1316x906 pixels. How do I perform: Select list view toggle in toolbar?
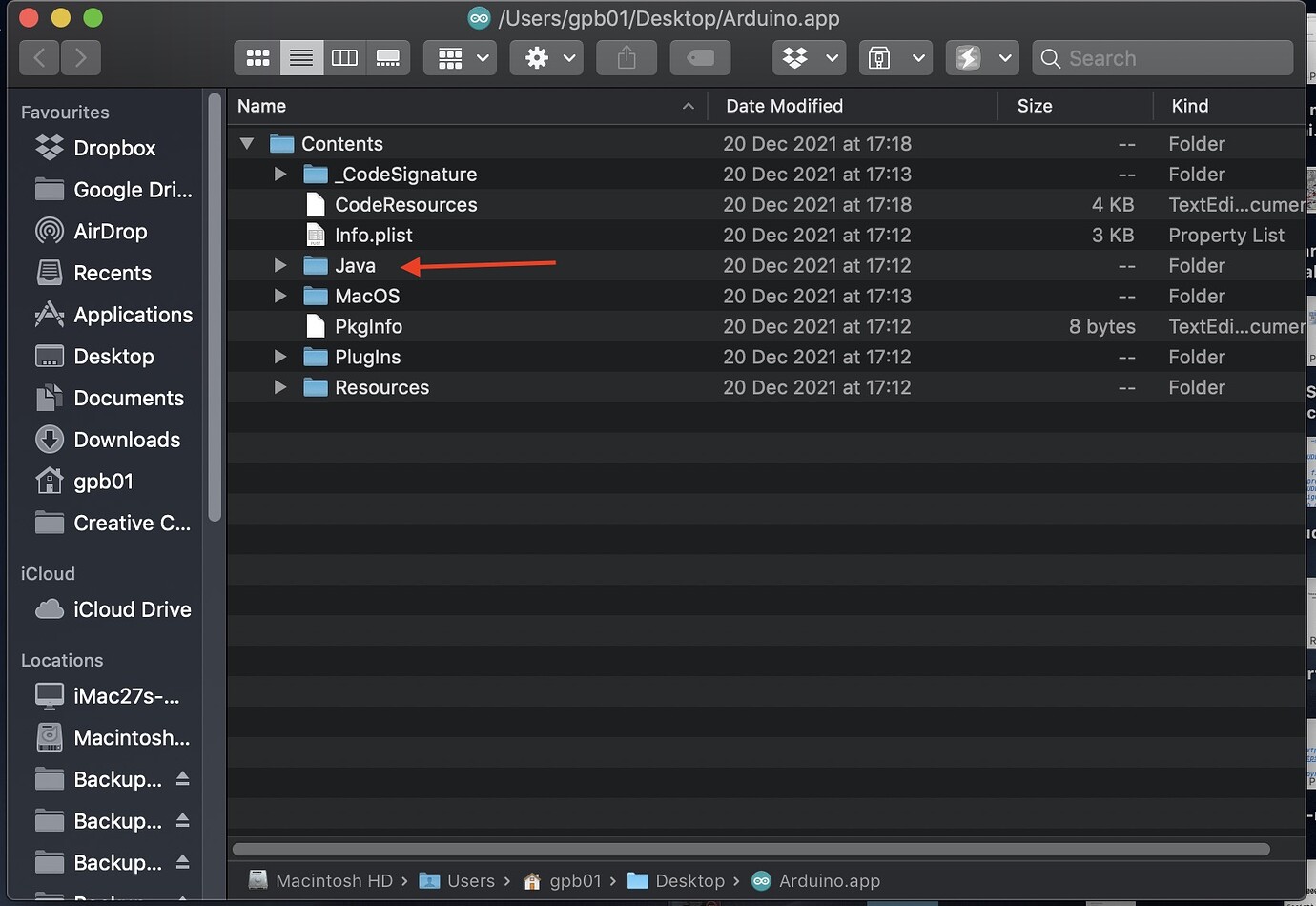point(301,57)
